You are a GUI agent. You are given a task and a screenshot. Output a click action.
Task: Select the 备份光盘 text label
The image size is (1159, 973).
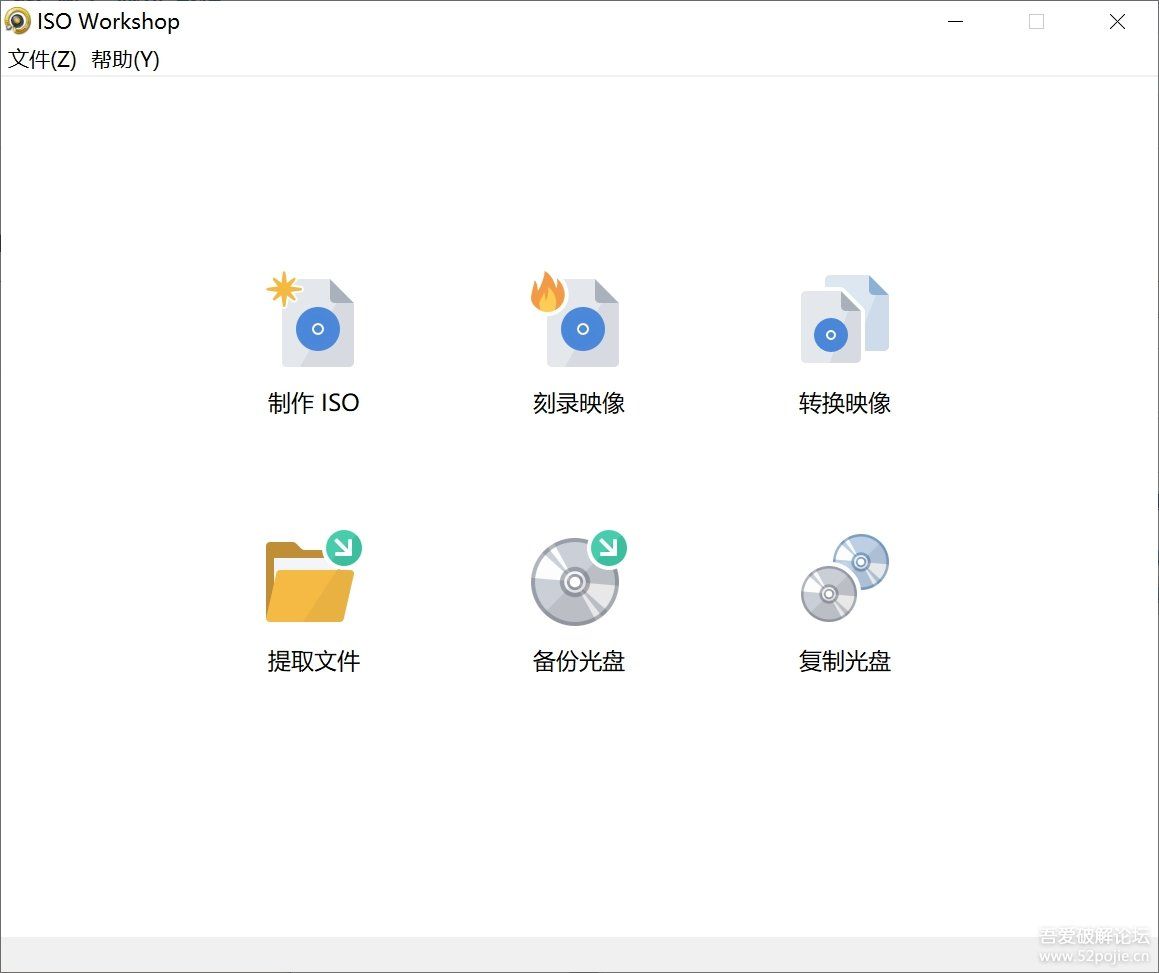click(578, 660)
